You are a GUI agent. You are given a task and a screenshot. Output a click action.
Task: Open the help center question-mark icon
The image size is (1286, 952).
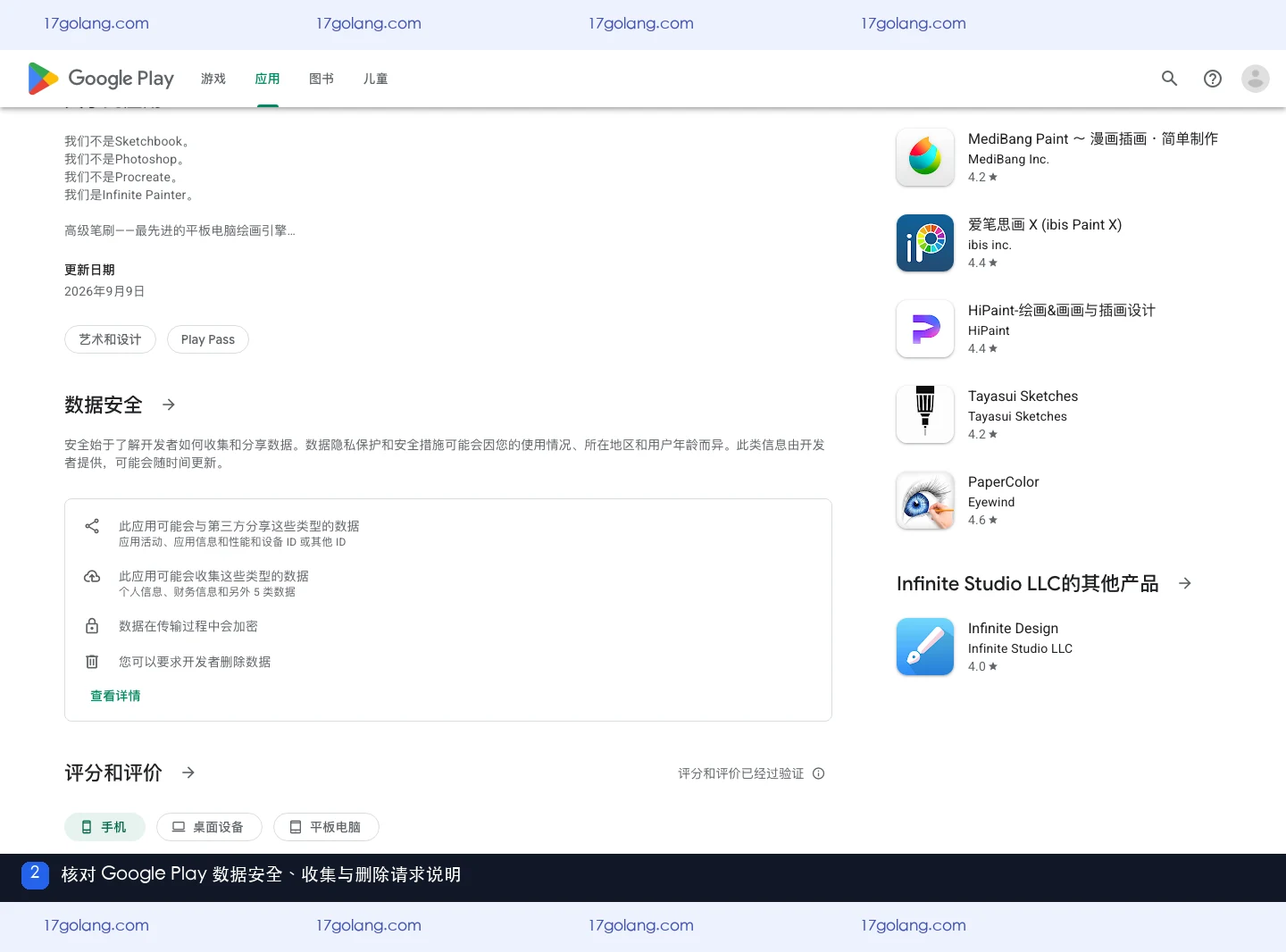click(x=1213, y=79)
